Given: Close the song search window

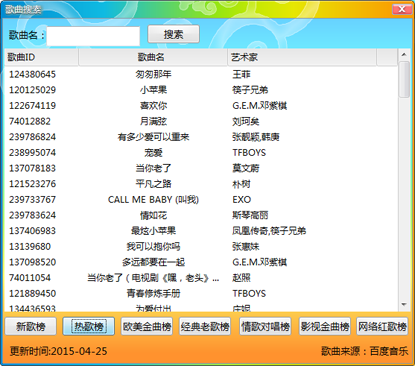Looking at the screenshot, I should click(402, 9).
